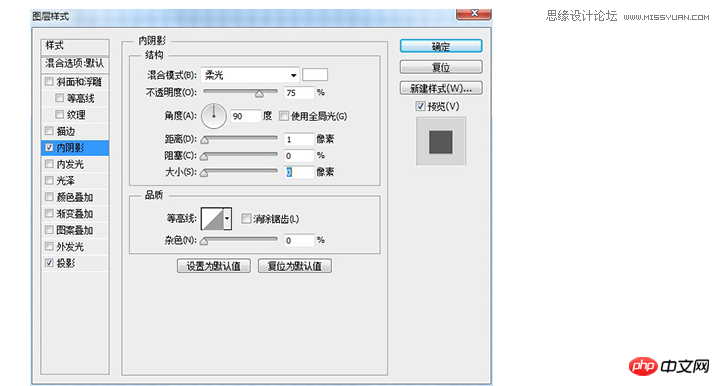
Task: Click the 距离 slider handle
Action: click(204, 140)
